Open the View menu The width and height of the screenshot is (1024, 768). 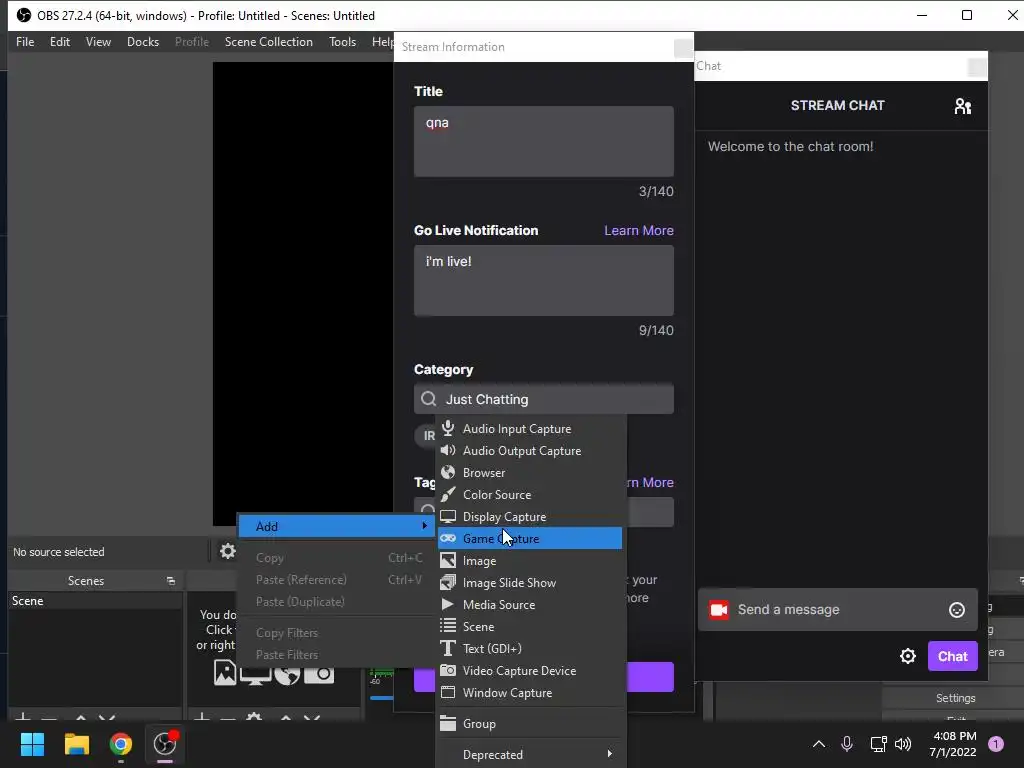98,42
